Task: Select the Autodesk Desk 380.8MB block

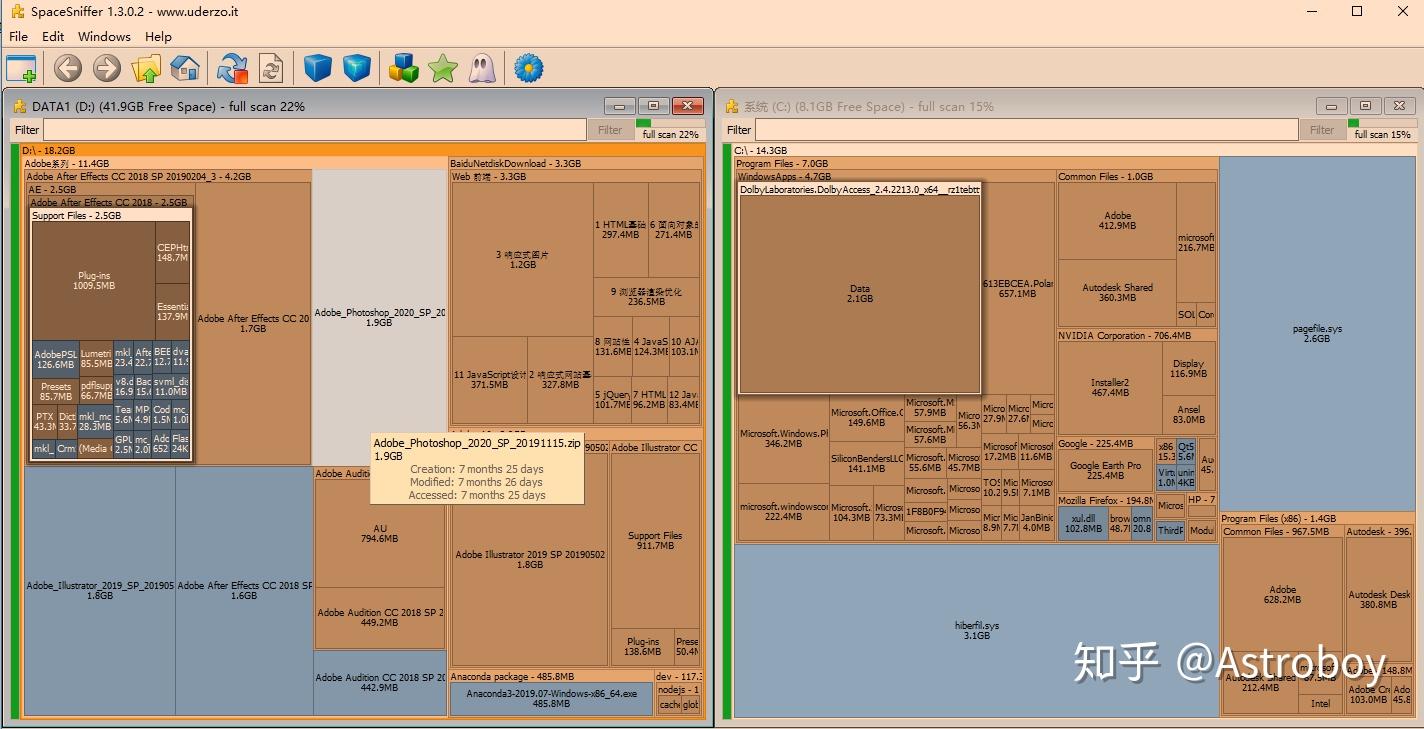Action: (1379, 600)
